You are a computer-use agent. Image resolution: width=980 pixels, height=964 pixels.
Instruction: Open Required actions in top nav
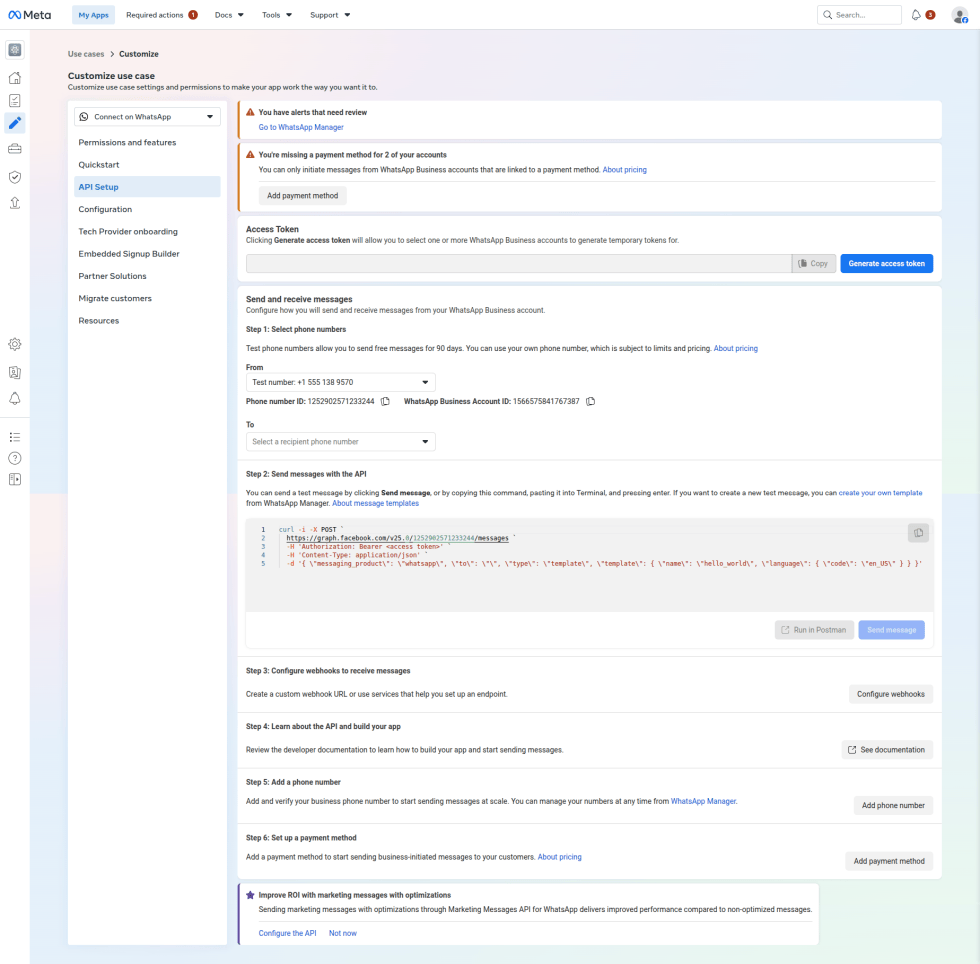[x=161, y=15]
